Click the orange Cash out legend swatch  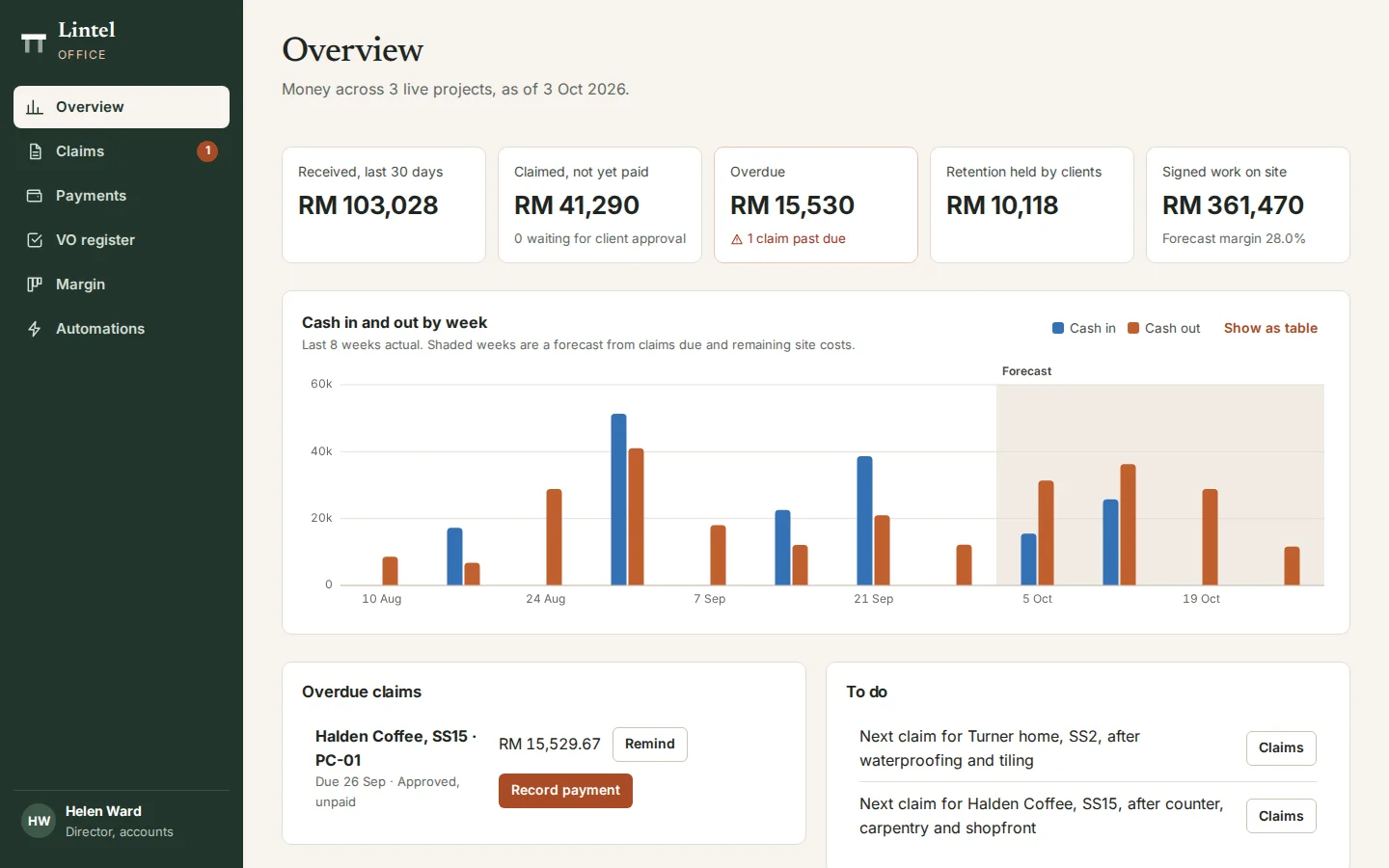click(1133, 328)
